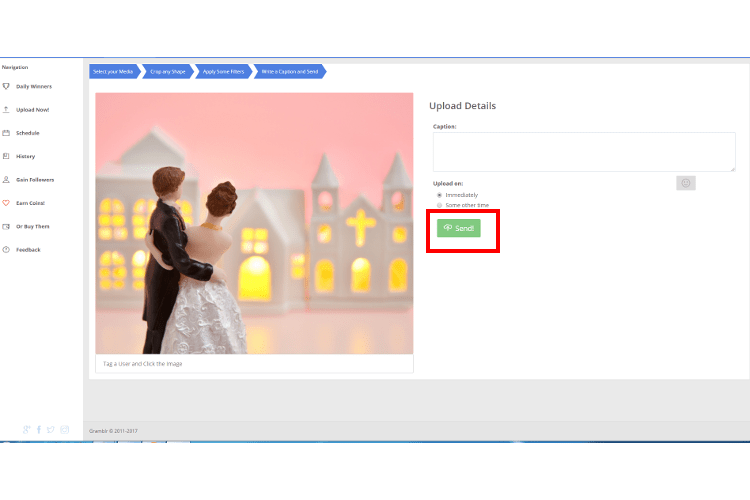Viewport: 750px width, 500px height.
Task: Click the Schedule calendar icon
Action: pyautogui.click(x=7, y=133)
